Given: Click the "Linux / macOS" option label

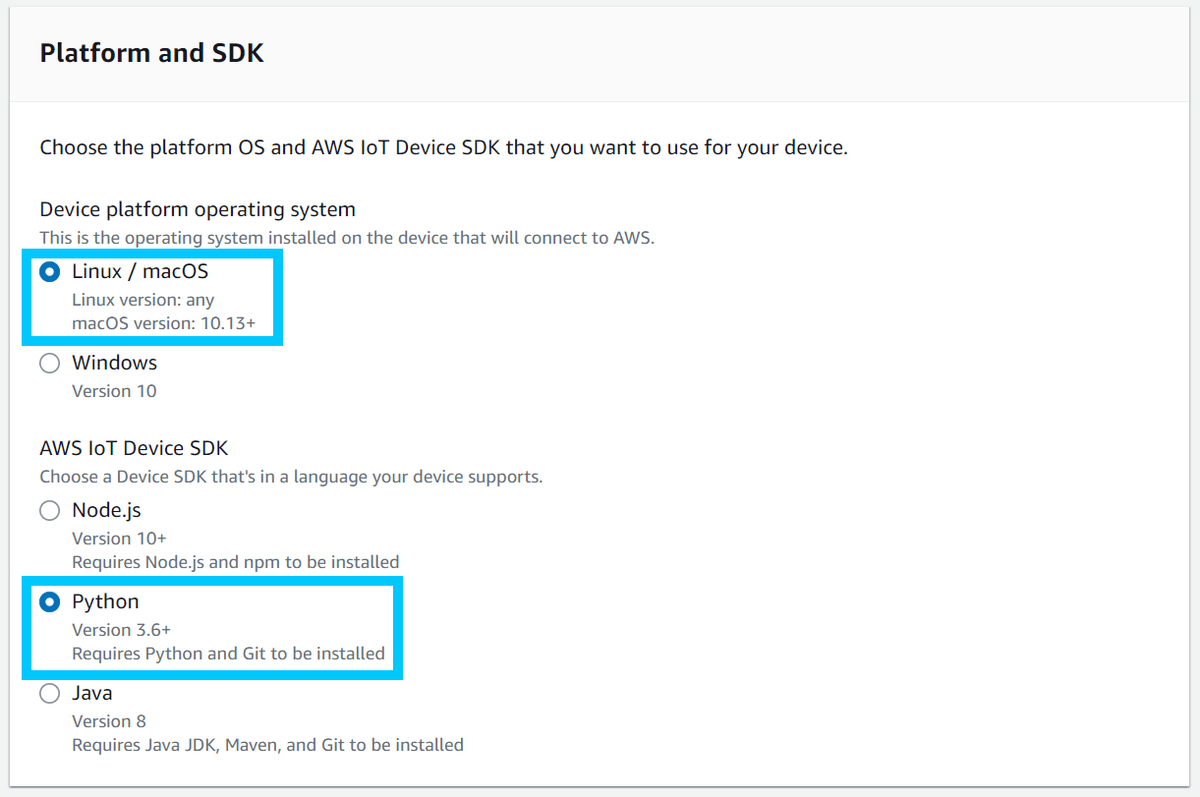Looking at the screenshot, I should 140,271.
